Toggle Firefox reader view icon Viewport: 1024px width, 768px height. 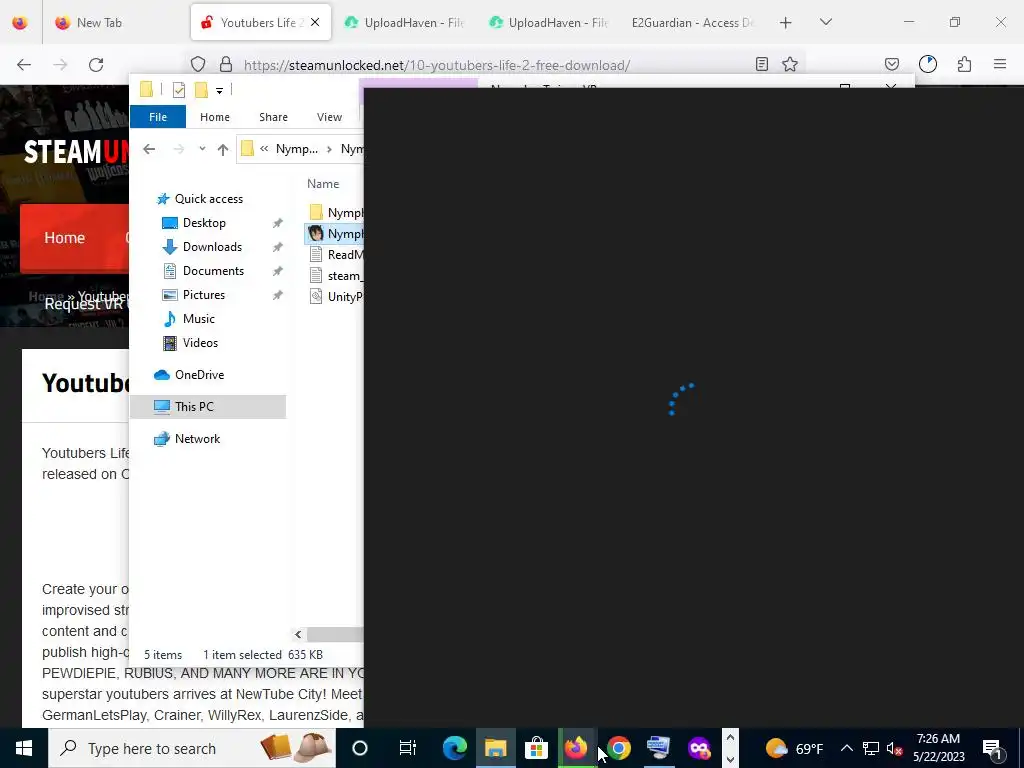click(761, 64)
